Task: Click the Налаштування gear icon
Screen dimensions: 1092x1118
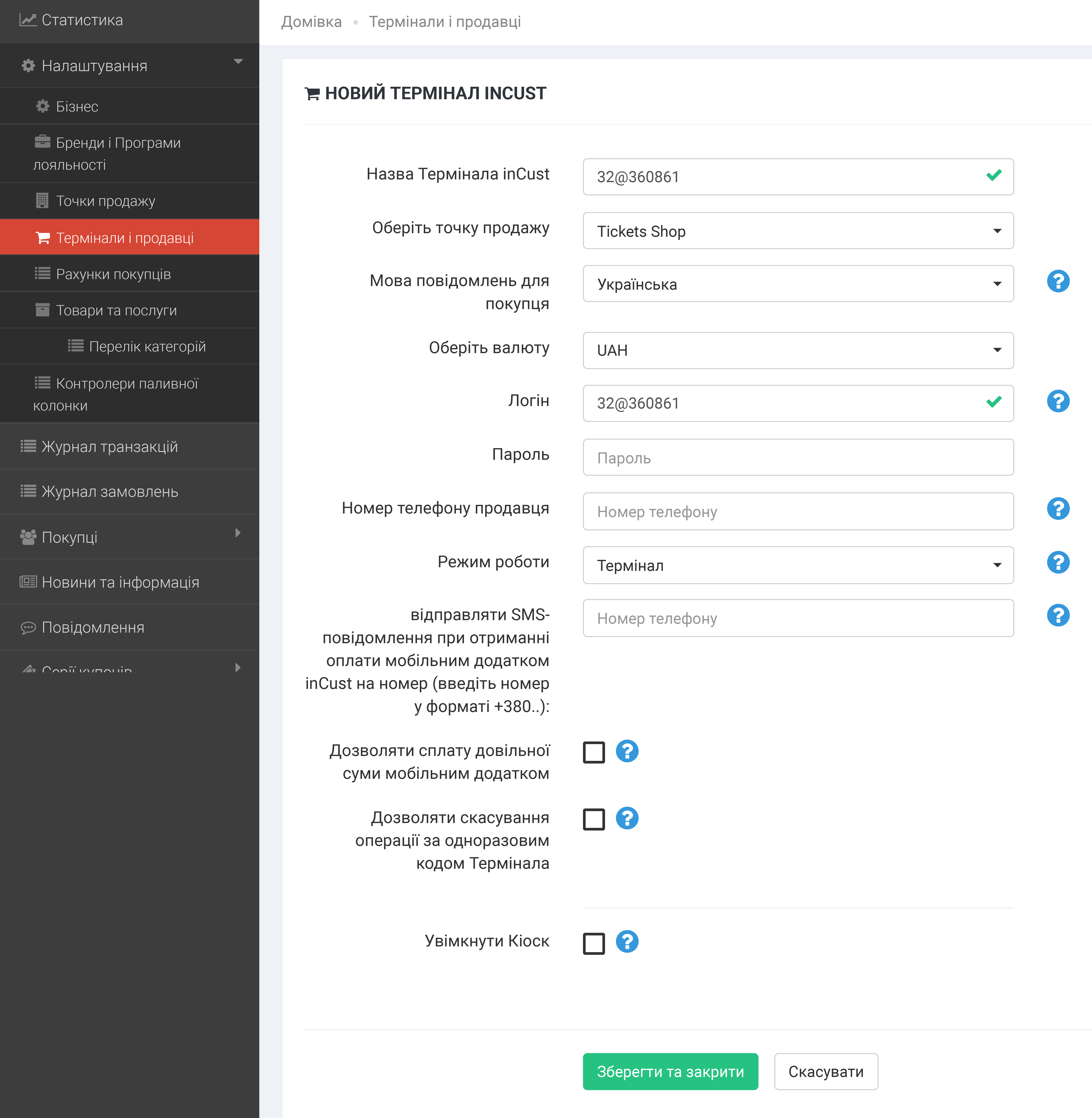Action: [28, 66]
